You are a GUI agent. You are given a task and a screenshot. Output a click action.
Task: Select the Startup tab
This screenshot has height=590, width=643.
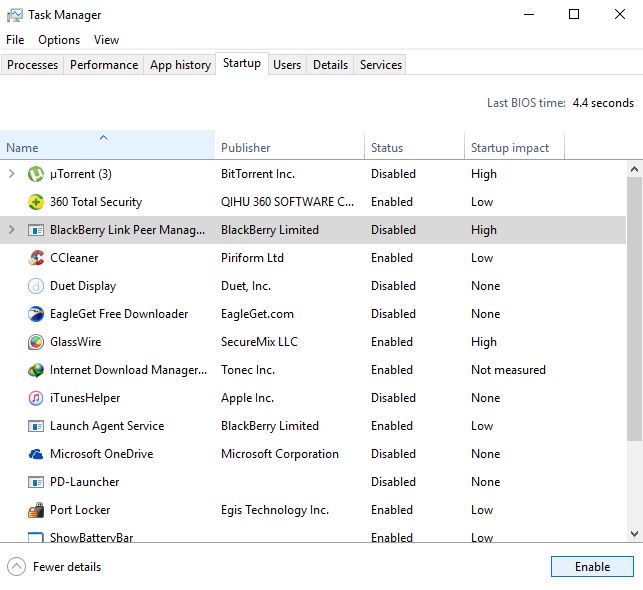242,63
